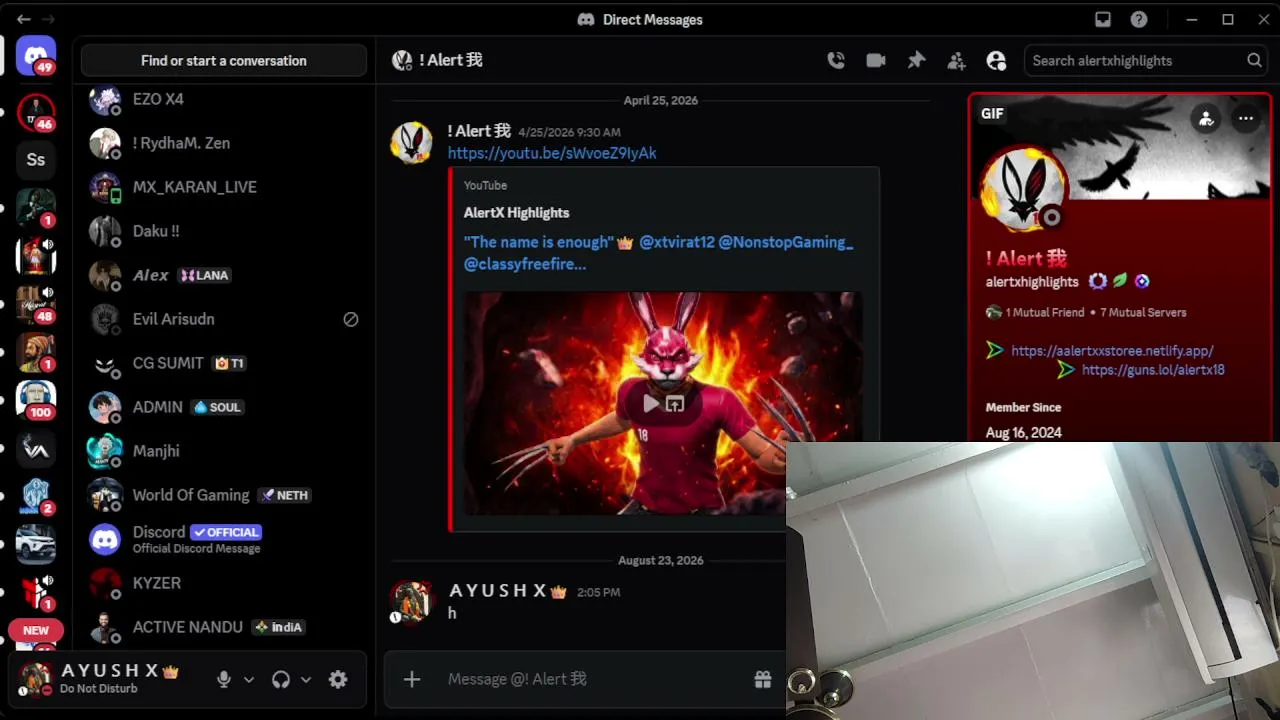This screenshot has width=1280, height=720.
Task: Open ACTIVE NANDU conversation
Action: (224, 627)
